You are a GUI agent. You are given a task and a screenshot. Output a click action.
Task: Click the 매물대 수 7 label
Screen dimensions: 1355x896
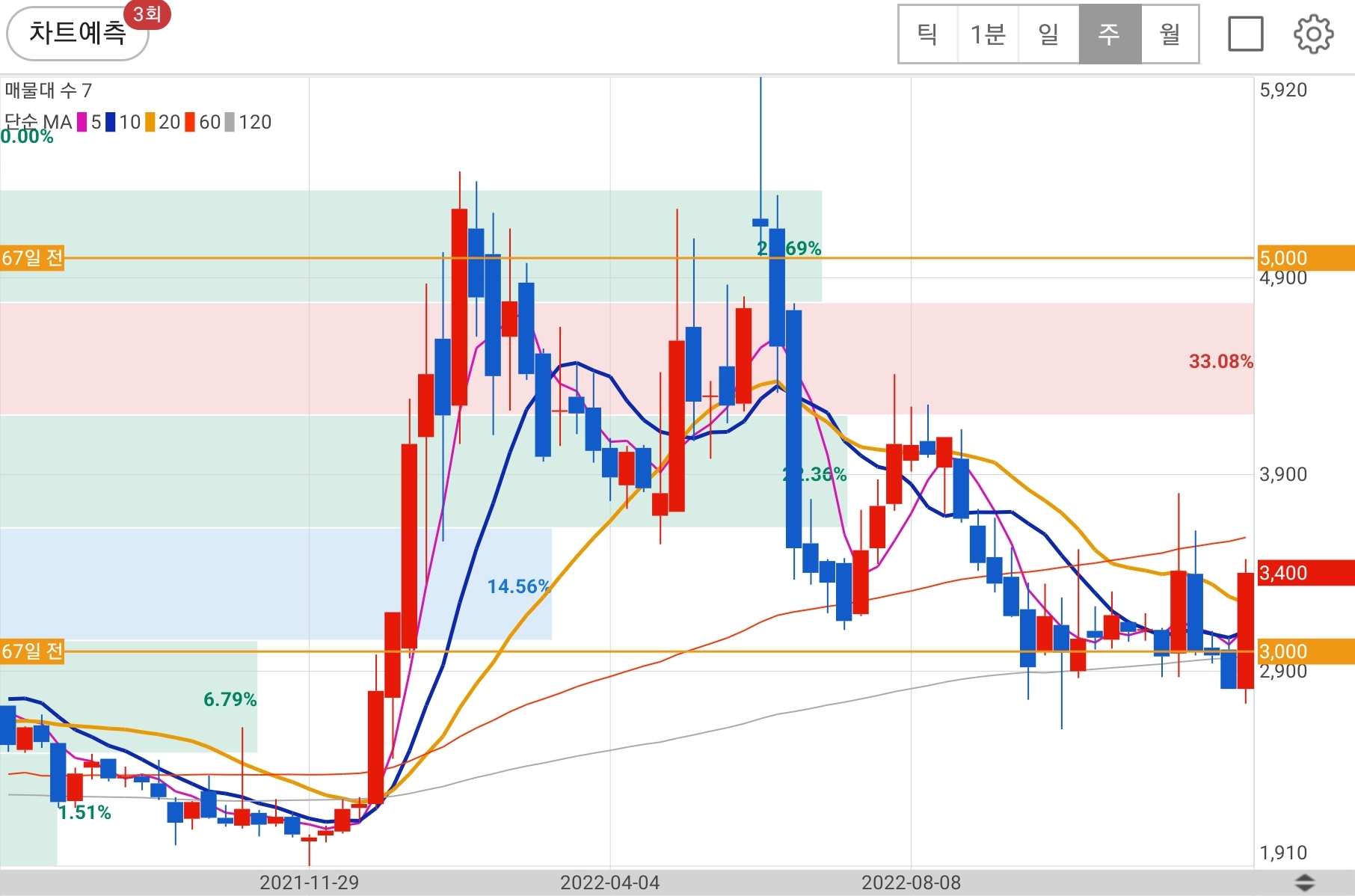(x=49, y=90)
